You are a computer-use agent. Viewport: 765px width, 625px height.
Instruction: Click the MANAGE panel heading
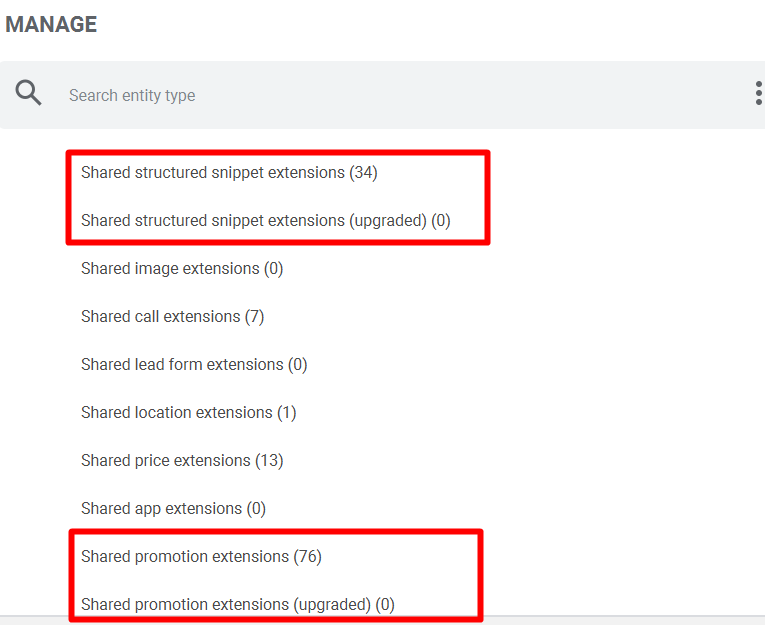(x=51, y=25)
